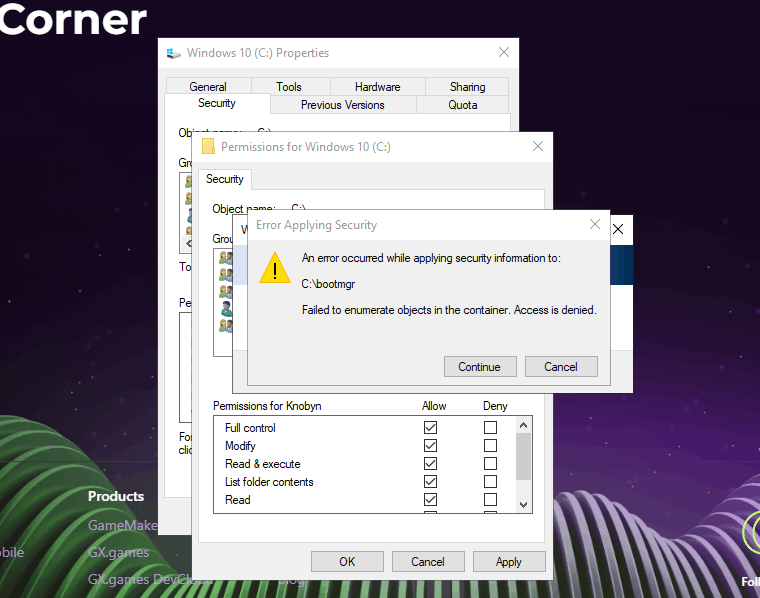This screenshot has width=760, height=598.
Task: Toggle Allow checkbox for Full control
Action: pos(430,427)
